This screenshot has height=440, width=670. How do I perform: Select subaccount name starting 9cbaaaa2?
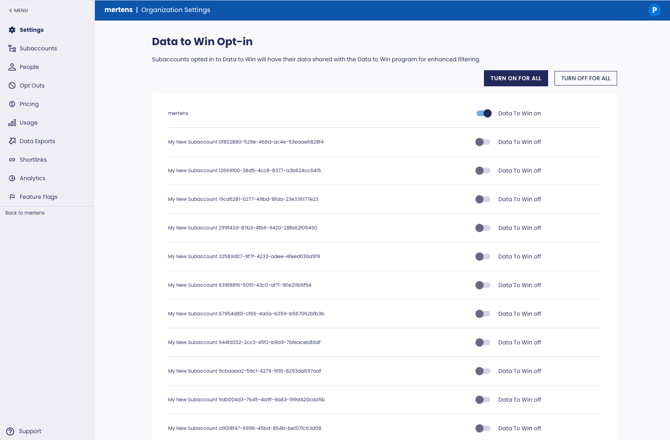click(244, 371)
